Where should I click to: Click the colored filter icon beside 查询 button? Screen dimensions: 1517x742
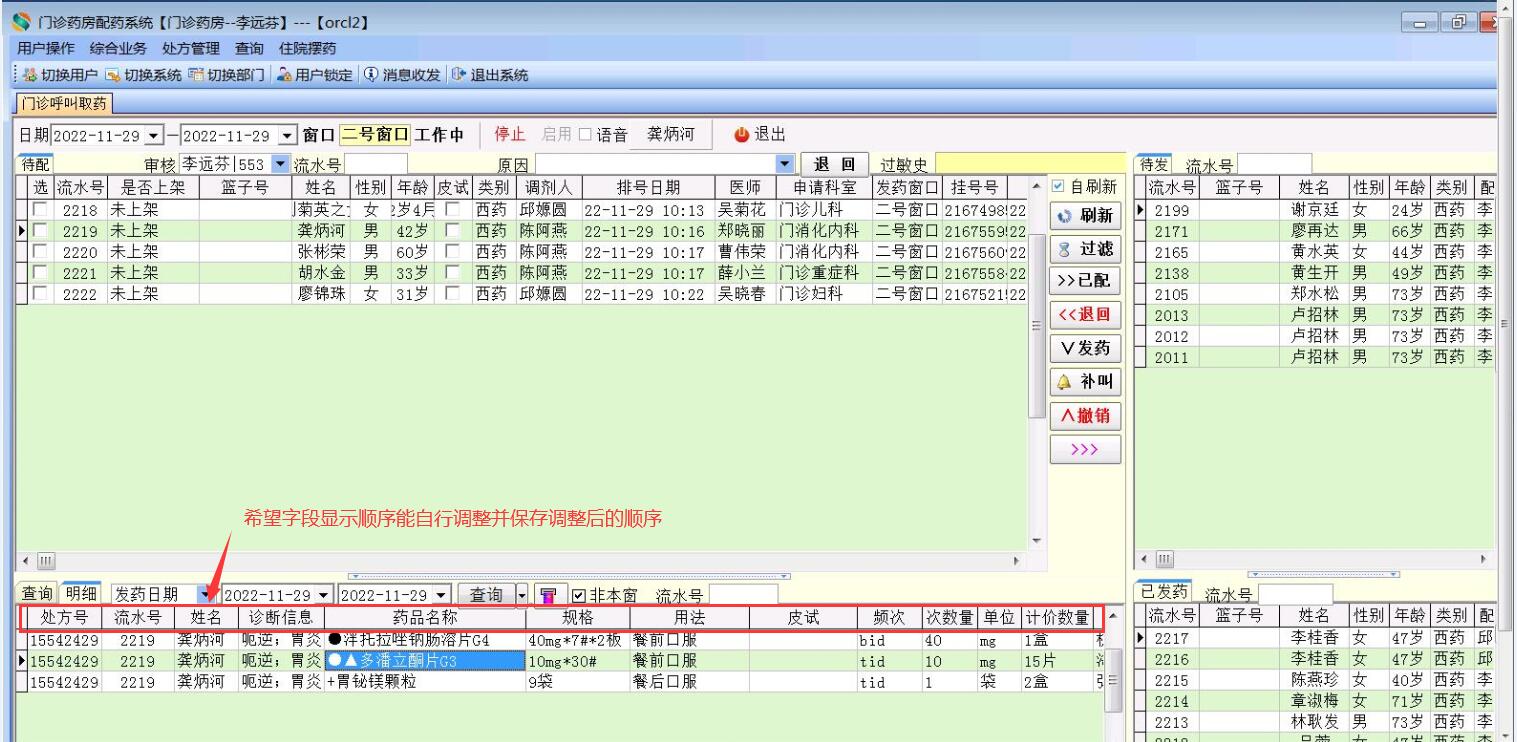coord(549,594)
